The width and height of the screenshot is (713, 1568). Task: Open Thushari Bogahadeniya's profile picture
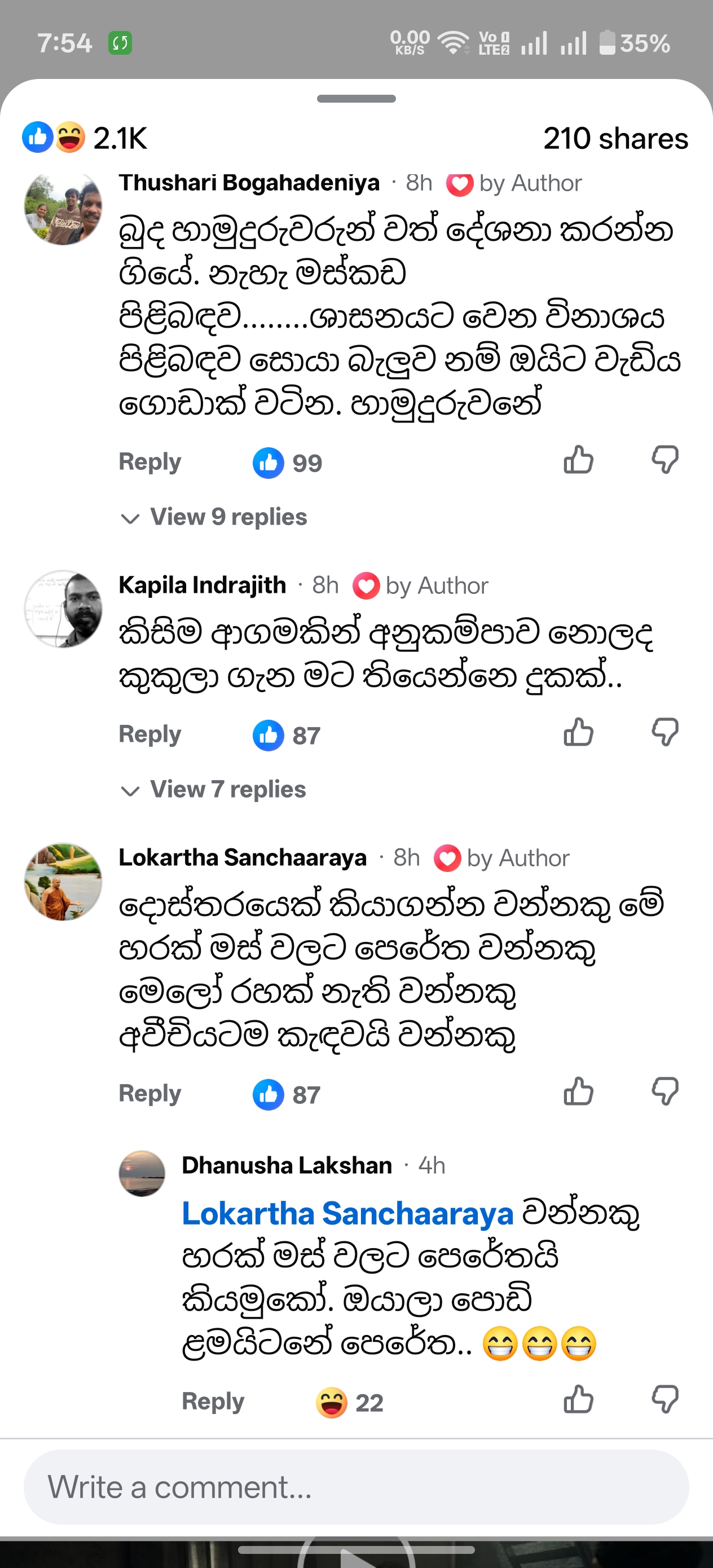point(63,208)
